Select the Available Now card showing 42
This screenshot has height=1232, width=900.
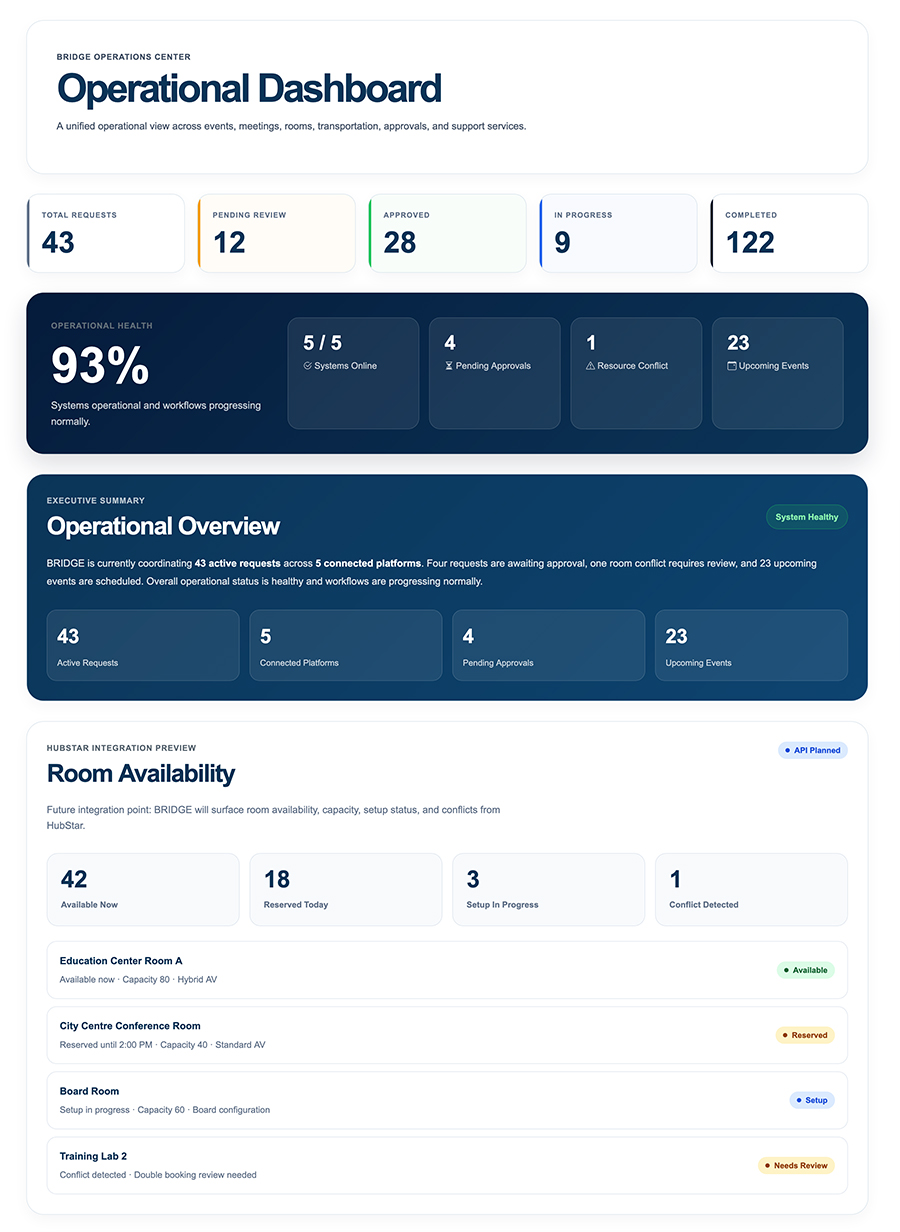[143, 889]
